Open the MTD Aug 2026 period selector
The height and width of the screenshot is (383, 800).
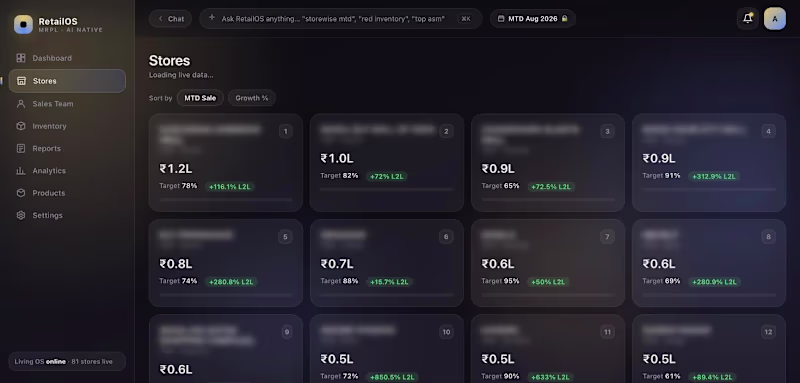pos(533,19)
